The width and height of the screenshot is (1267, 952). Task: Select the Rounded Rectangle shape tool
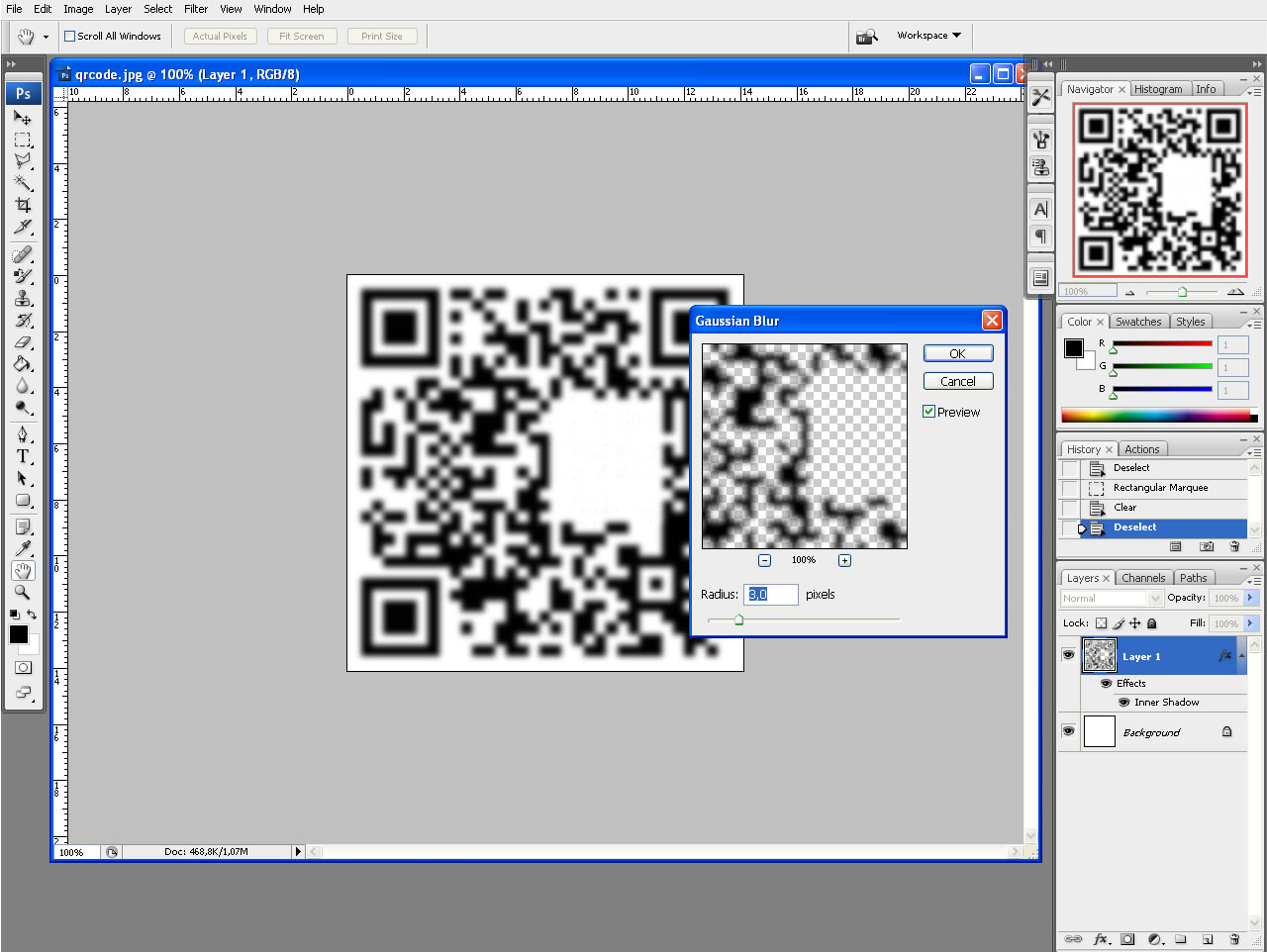pyautogui.click(x=23, y=500)
